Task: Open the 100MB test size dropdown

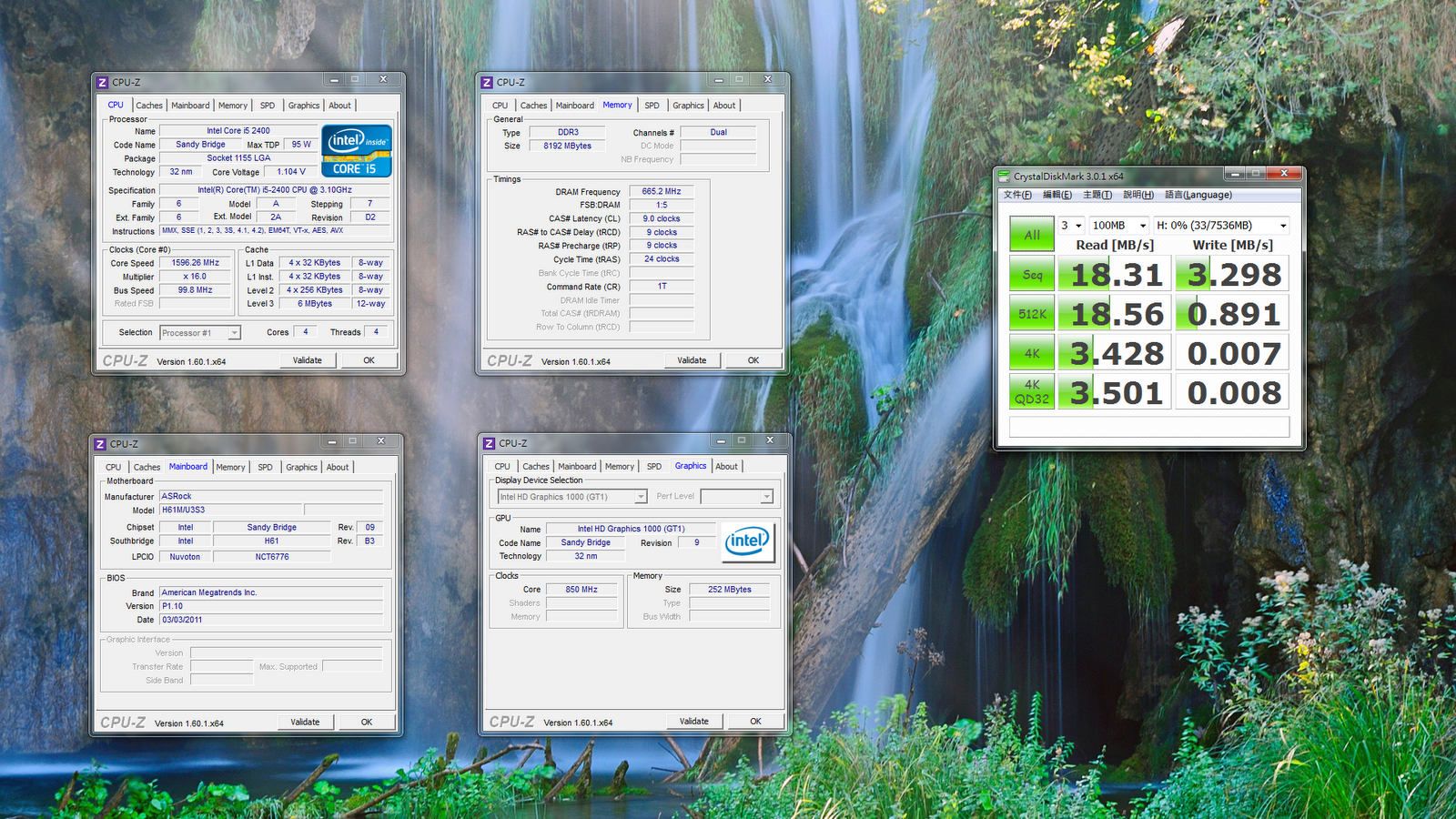Action: click(x=1119, y=226)
